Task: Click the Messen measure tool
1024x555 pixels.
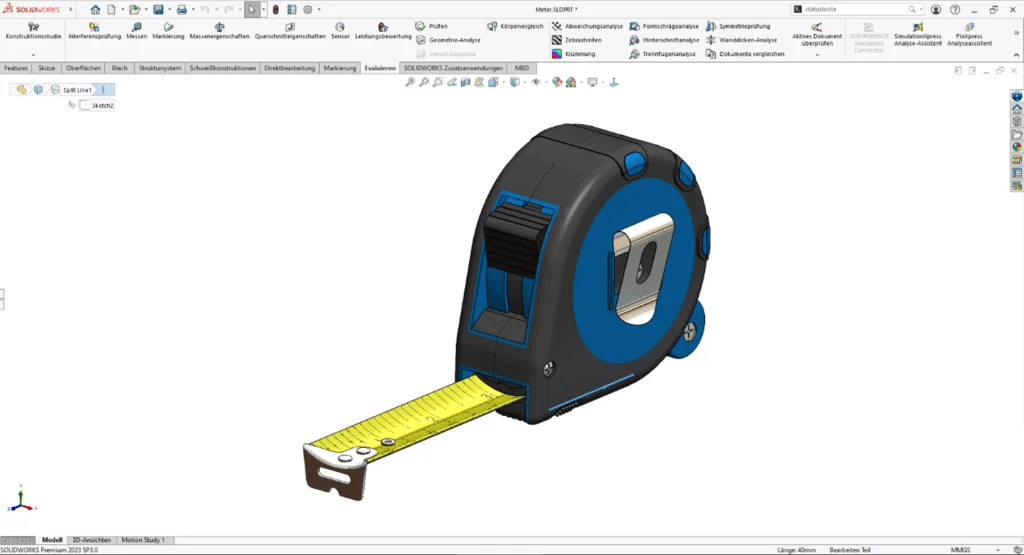Action: pos(136,29)
